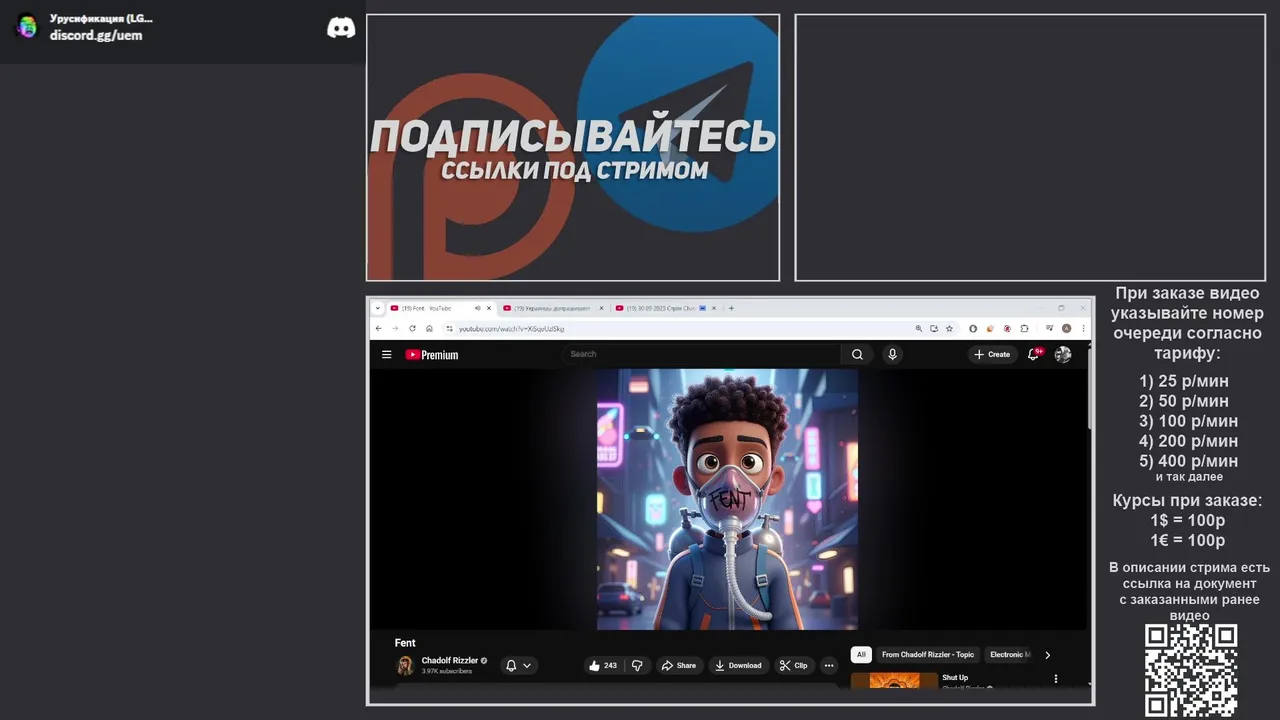Viewport: 1280px width, 720px height.
Task: Open more actions ellipsis under the video
Action: pos(828,665)
